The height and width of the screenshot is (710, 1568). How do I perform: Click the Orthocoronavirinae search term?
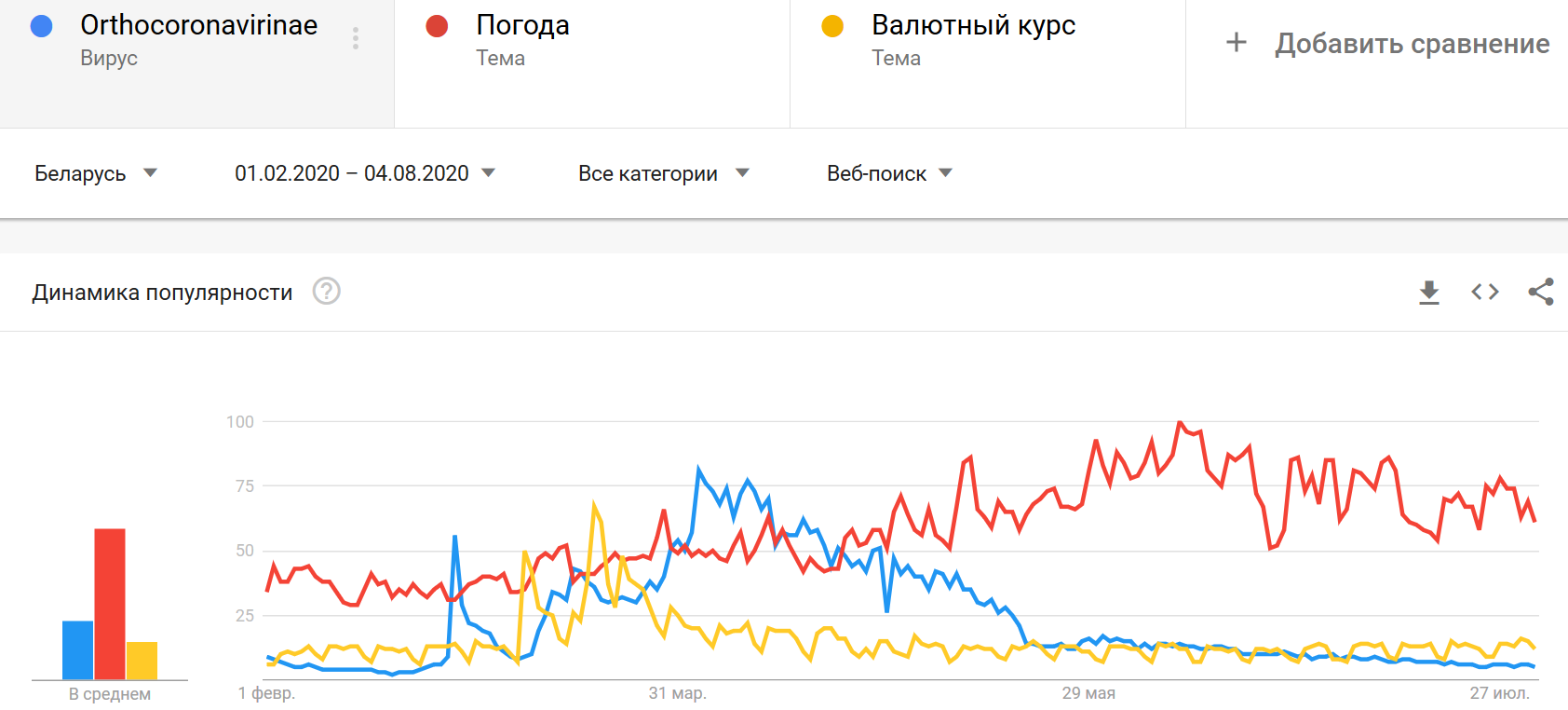pyautogui.click(x=198, y=26)
